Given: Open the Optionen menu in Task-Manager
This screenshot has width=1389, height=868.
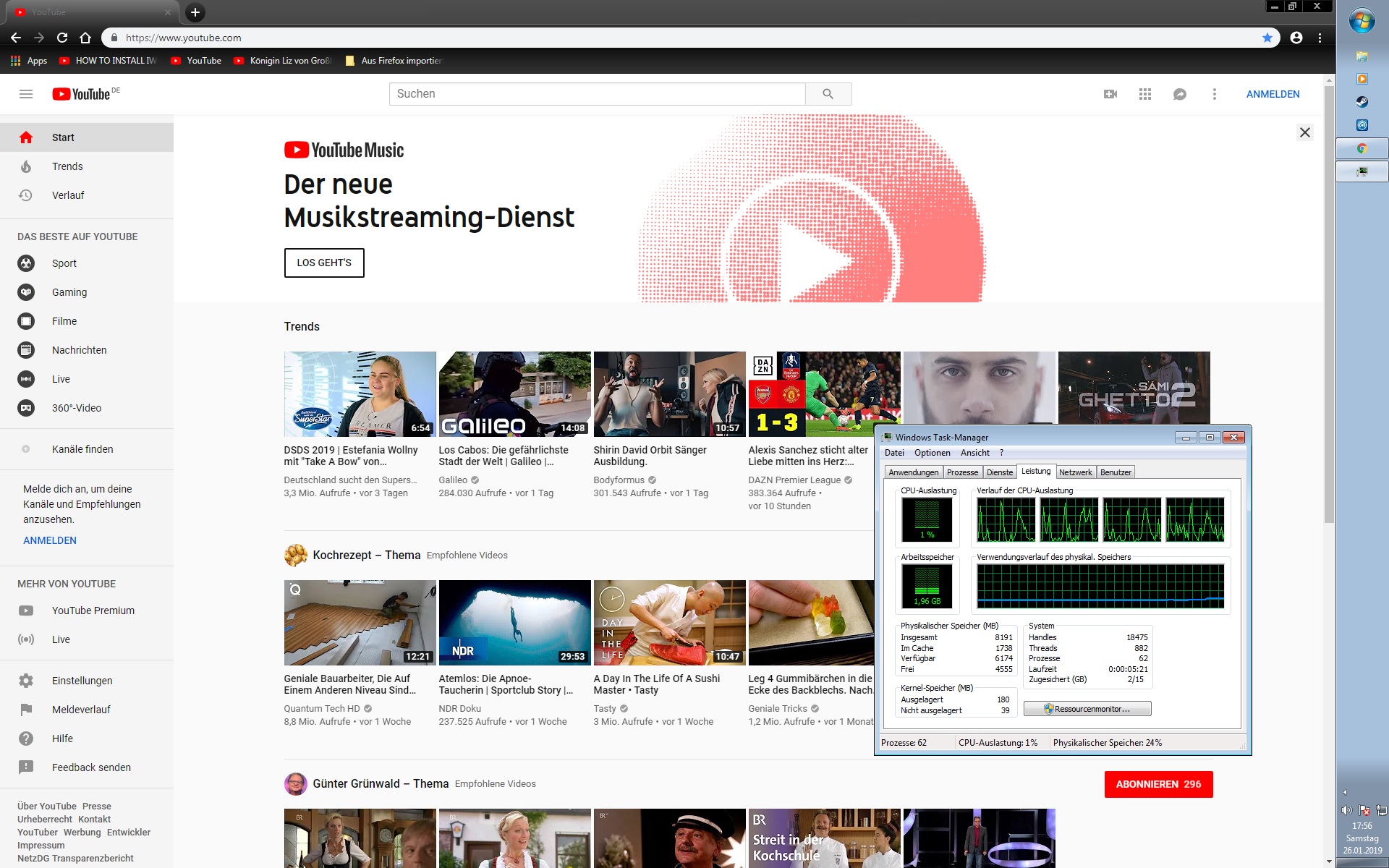Looking at the screenshot, I should [932, 453].
